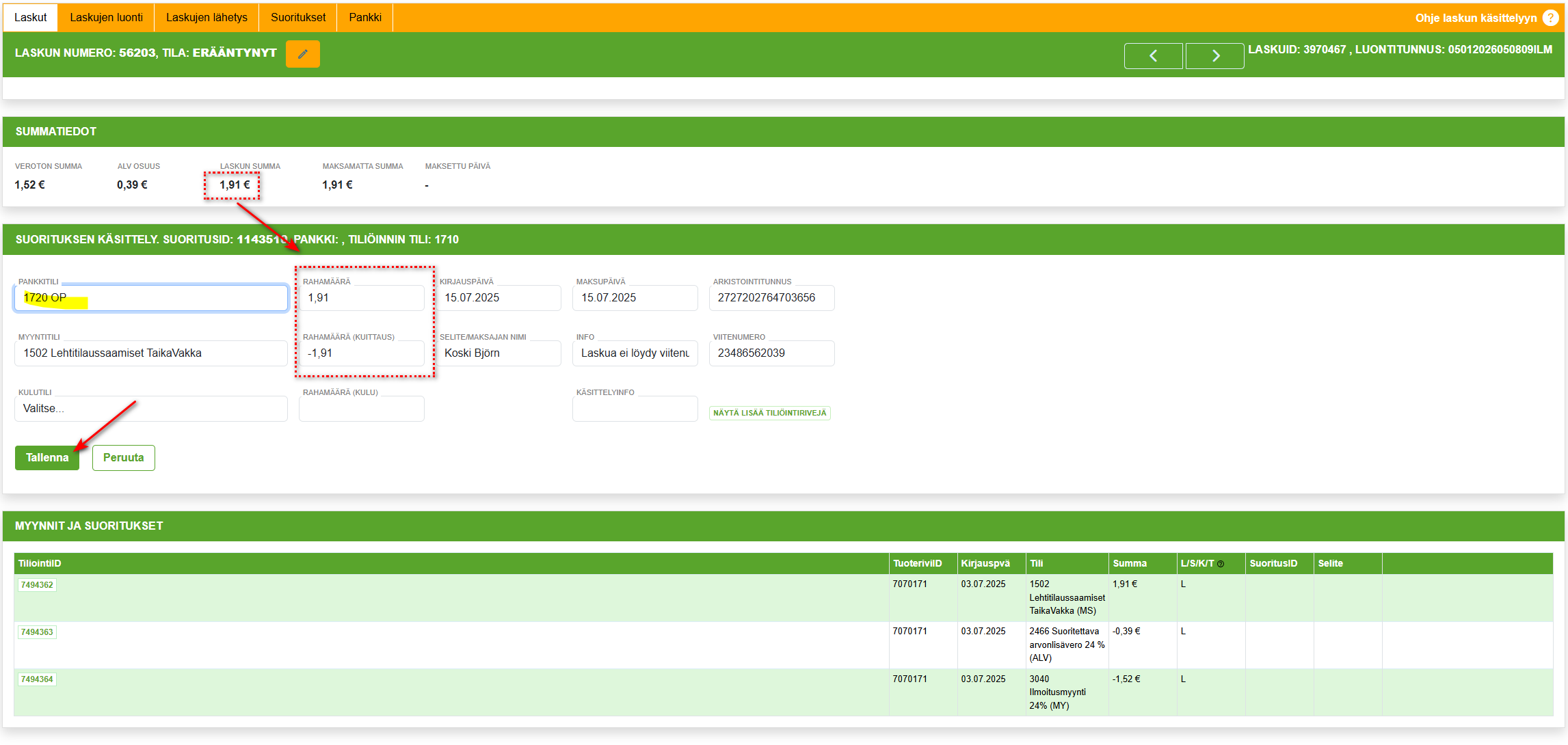The height and width of the screenshot is (745, 1568).
Task: Go to previous invoice with left arrow
Action: click(1153, 56)
